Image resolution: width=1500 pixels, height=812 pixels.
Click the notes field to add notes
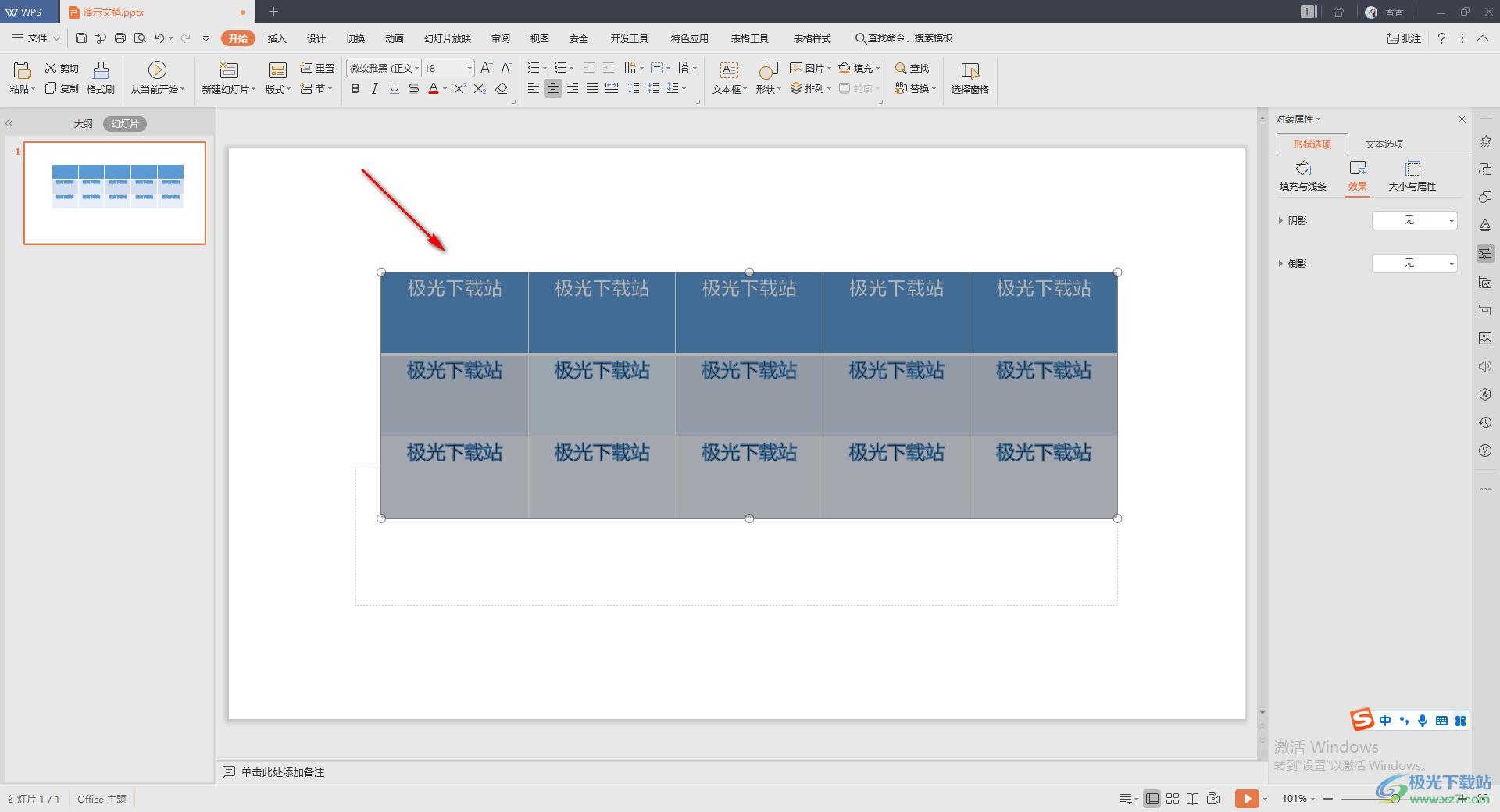pyautogui.click(x=282, y=772)
